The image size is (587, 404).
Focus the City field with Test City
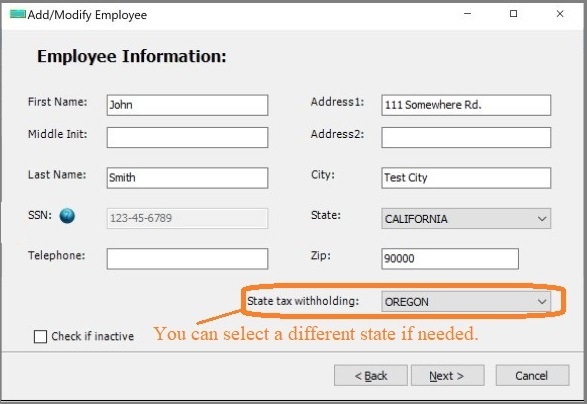466,178
